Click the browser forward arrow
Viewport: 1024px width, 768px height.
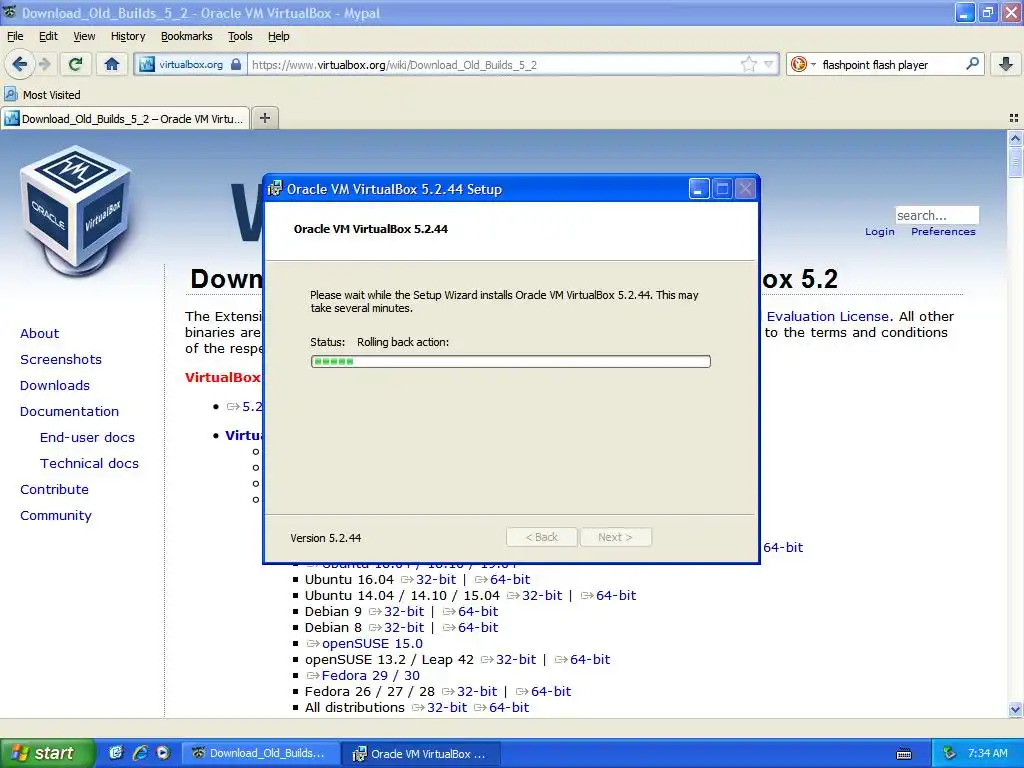tap(44, 64)
